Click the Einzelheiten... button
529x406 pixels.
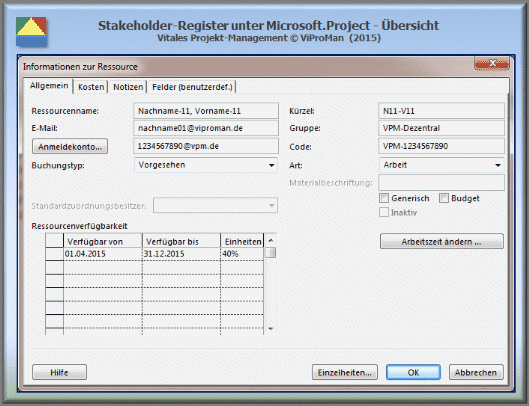point(344,372)
